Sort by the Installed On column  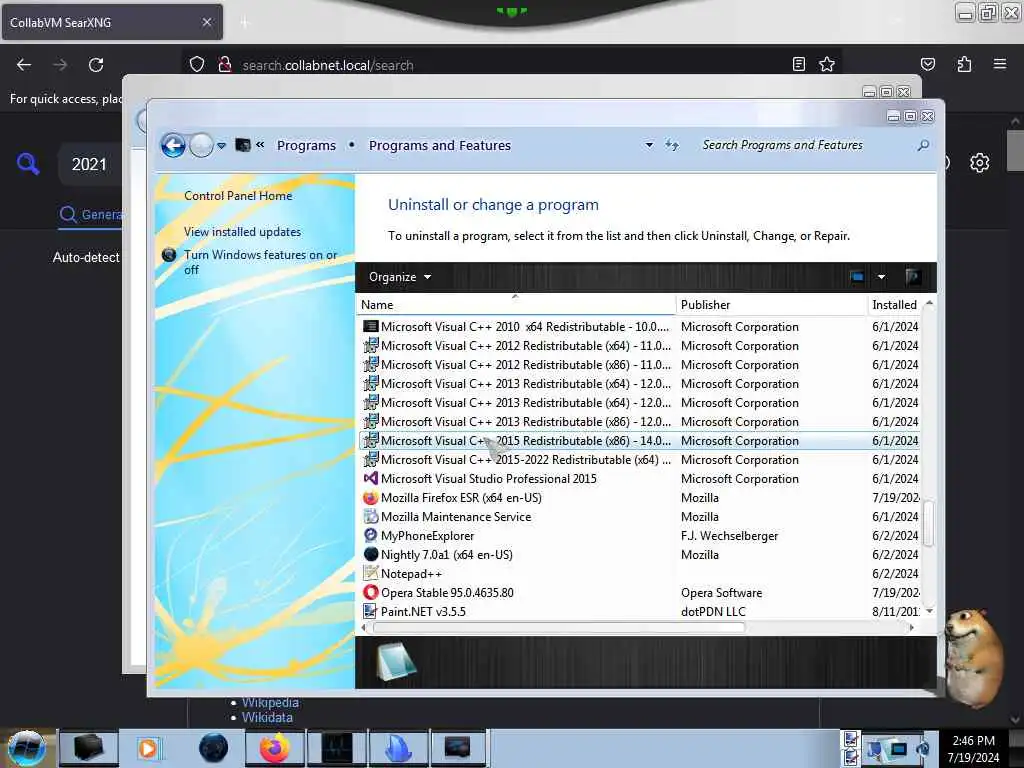click(895, 304)
